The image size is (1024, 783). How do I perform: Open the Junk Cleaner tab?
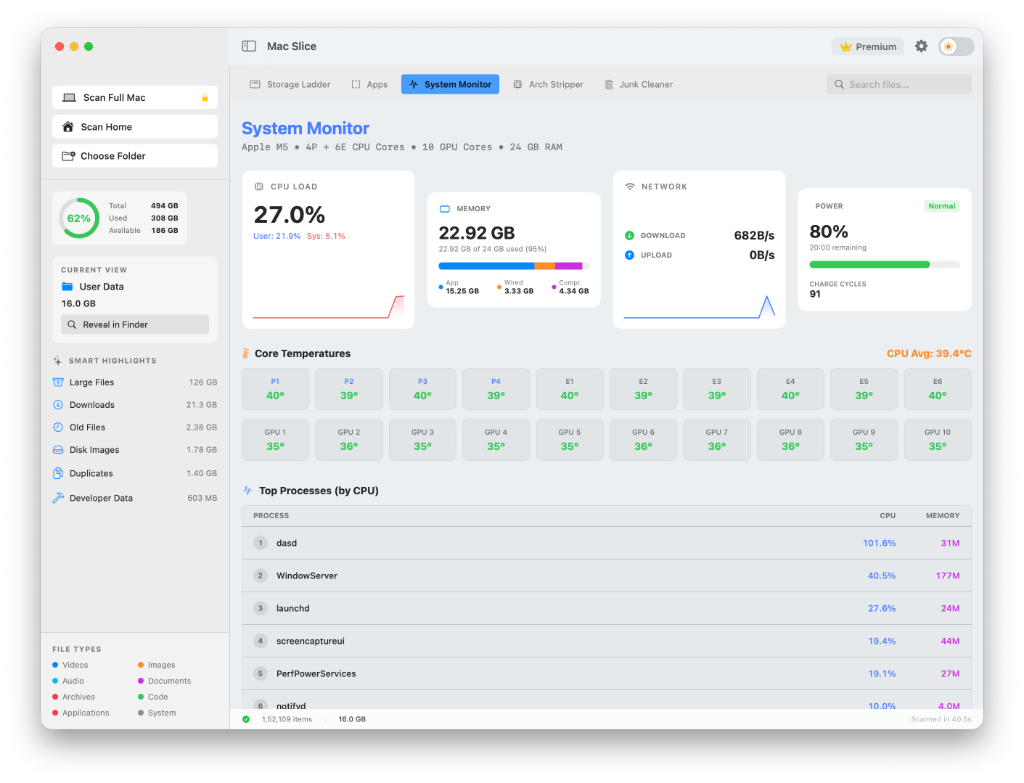pyautogui.click(x=638, y=84)
